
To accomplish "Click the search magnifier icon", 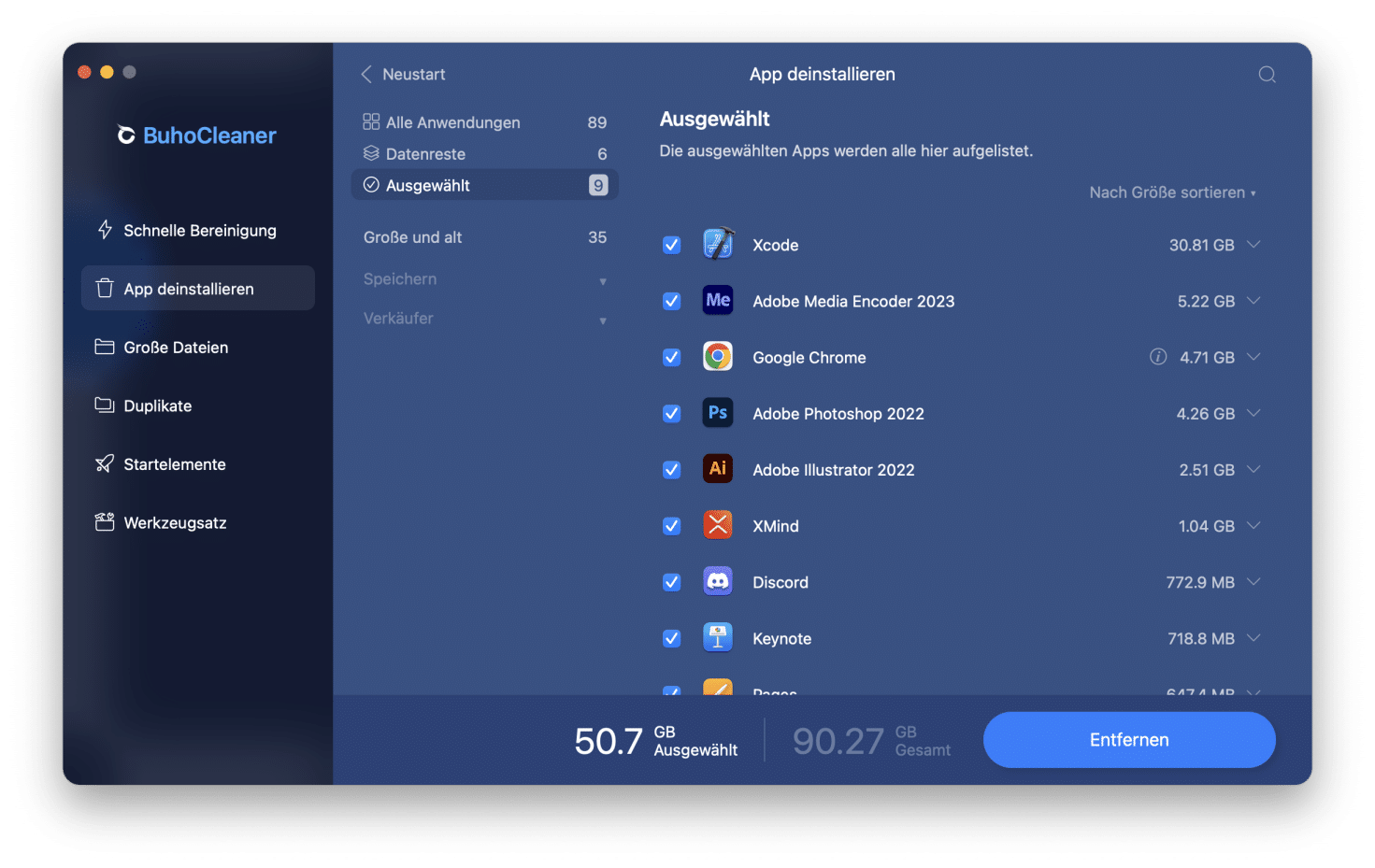I will point(1267,75).
